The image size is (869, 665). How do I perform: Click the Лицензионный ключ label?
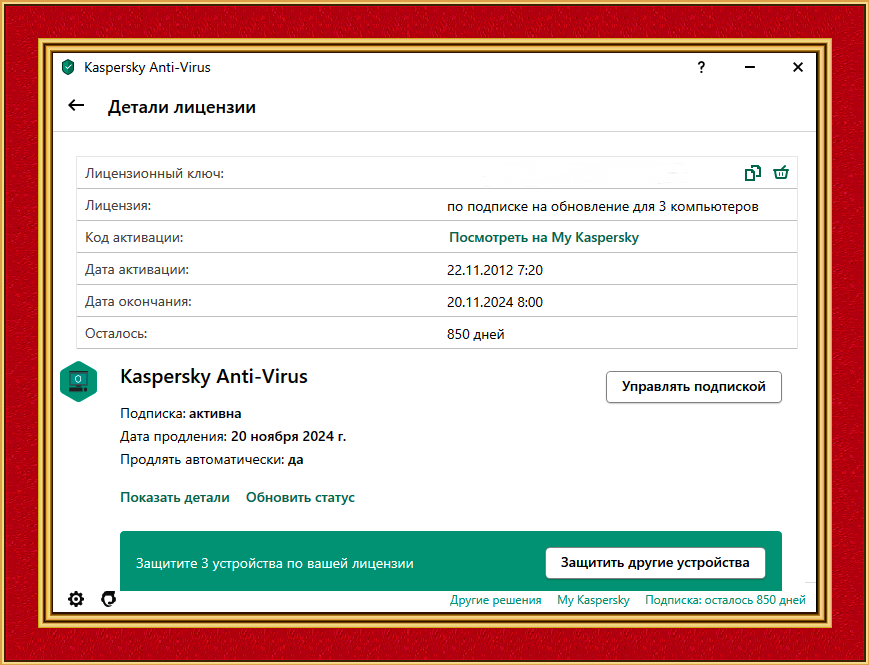coord(154,173)
